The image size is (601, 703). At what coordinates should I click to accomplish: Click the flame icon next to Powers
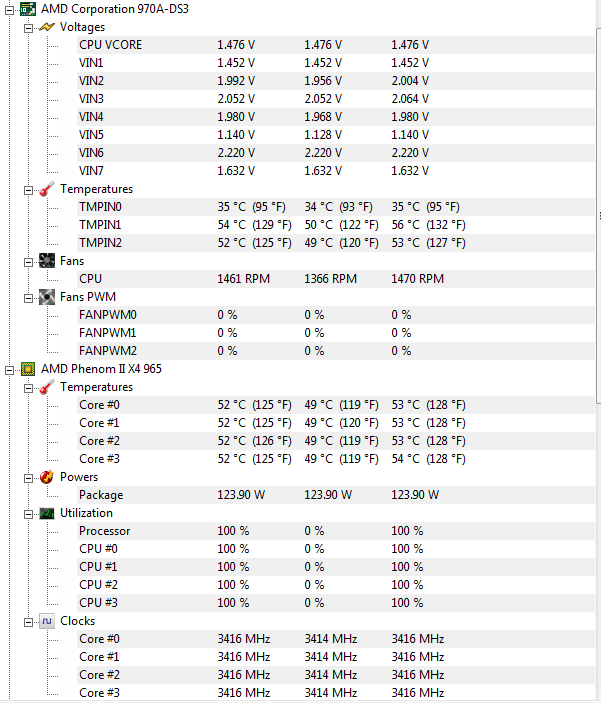(x=46, y=477)
